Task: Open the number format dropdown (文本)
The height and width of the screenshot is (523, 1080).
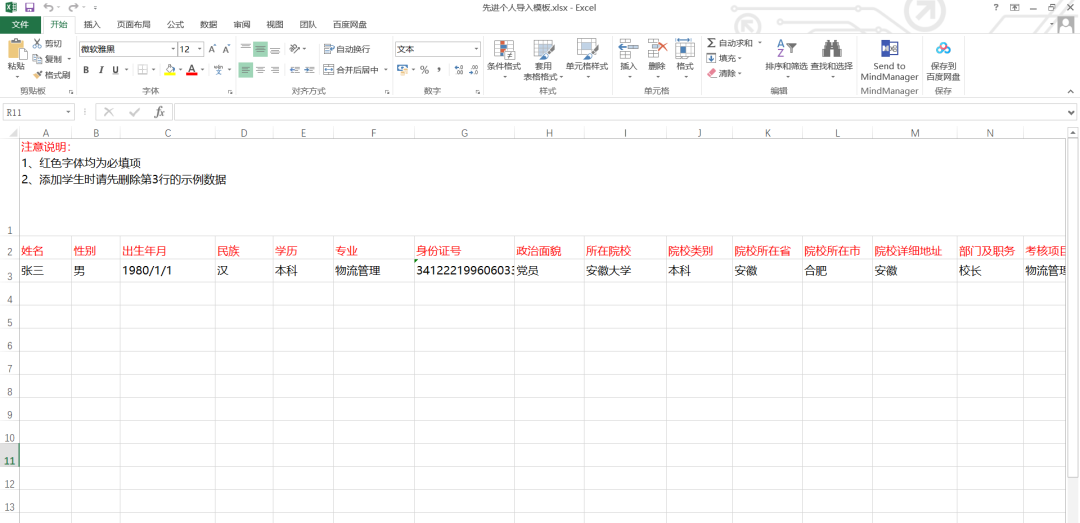Action: click(x=476, y=50)
